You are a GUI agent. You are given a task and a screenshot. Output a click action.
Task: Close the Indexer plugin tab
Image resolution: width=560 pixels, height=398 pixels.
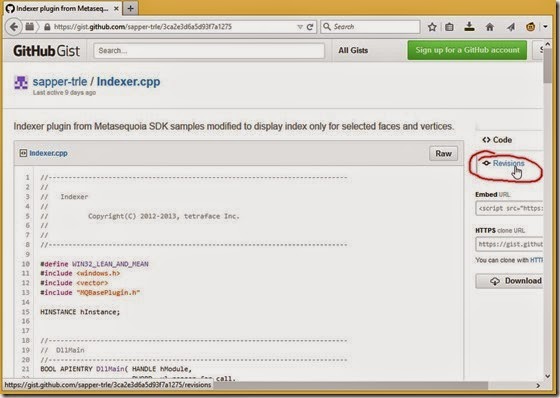tap(116, 9)
